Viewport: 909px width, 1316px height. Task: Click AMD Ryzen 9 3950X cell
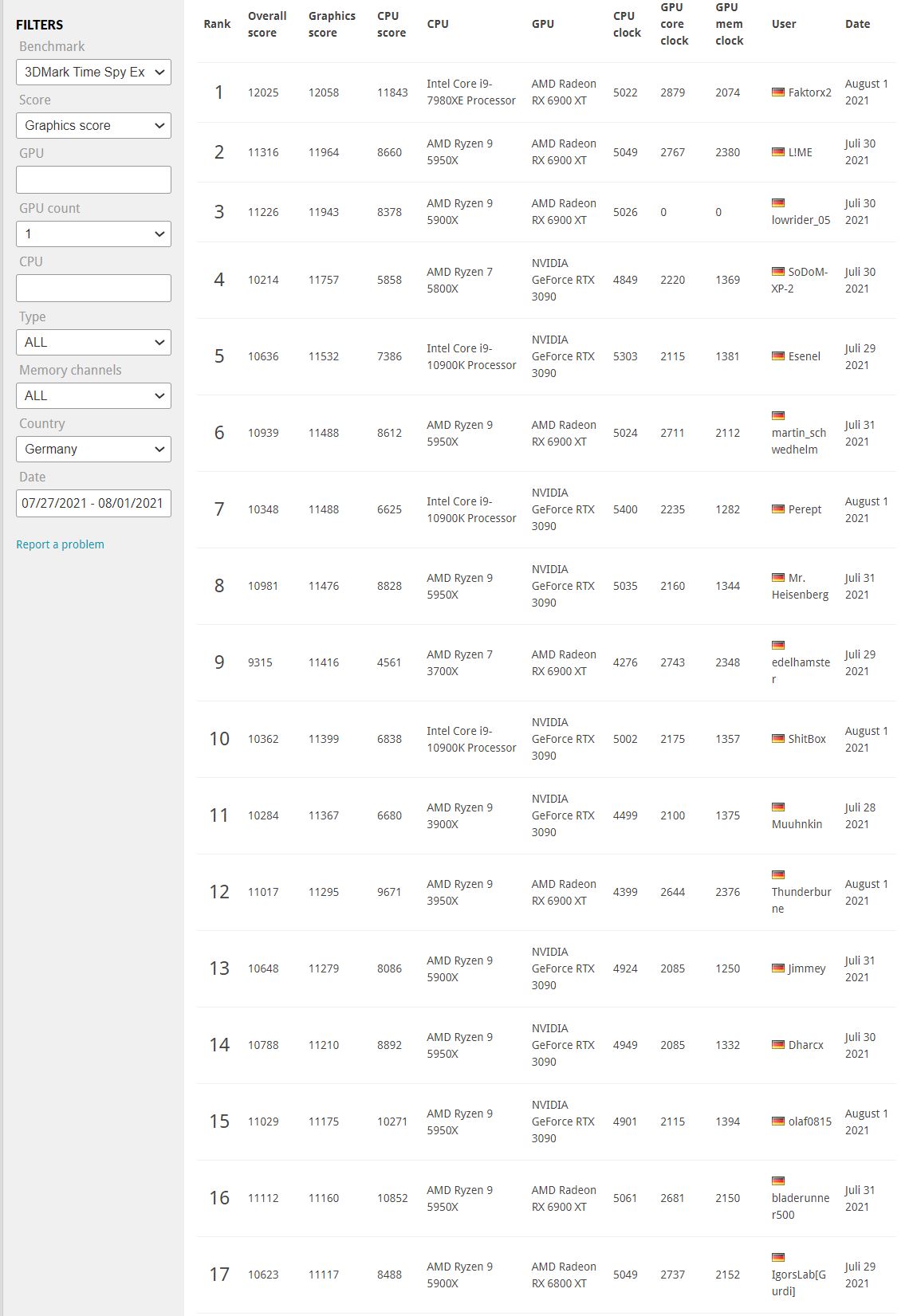click(x=459, y=892)
